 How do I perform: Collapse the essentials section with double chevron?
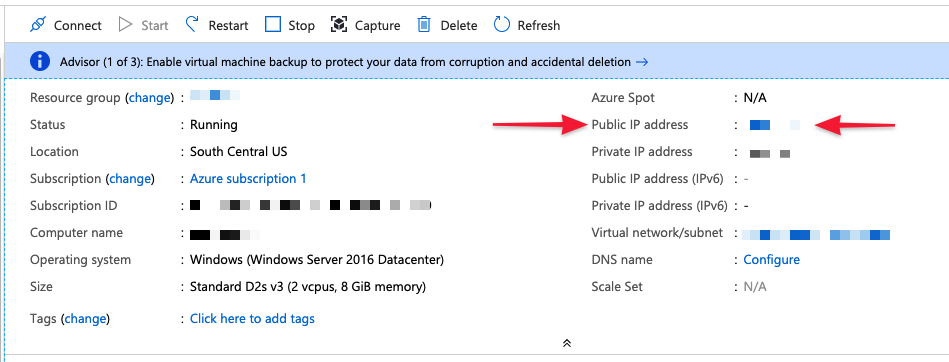point(567,343)
